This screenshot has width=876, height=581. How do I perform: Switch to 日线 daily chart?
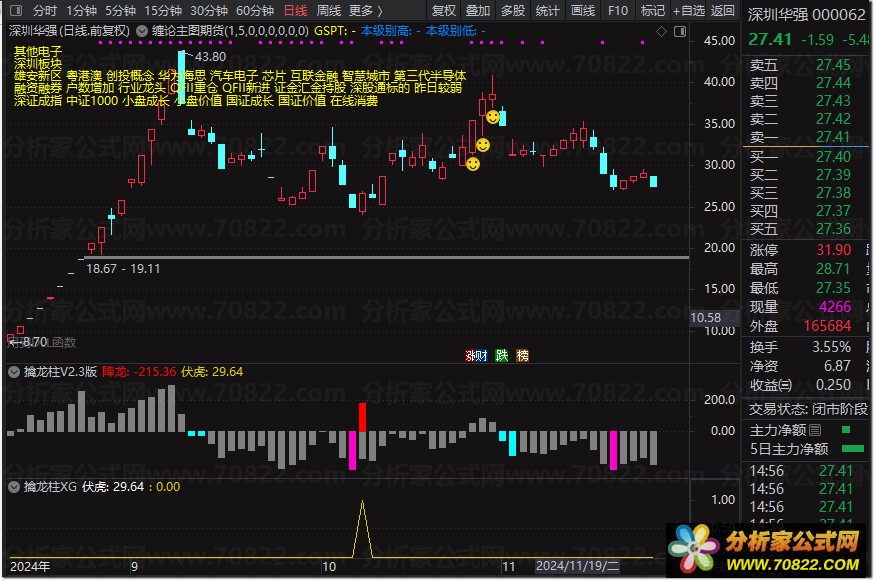click(x=296, y=11)
